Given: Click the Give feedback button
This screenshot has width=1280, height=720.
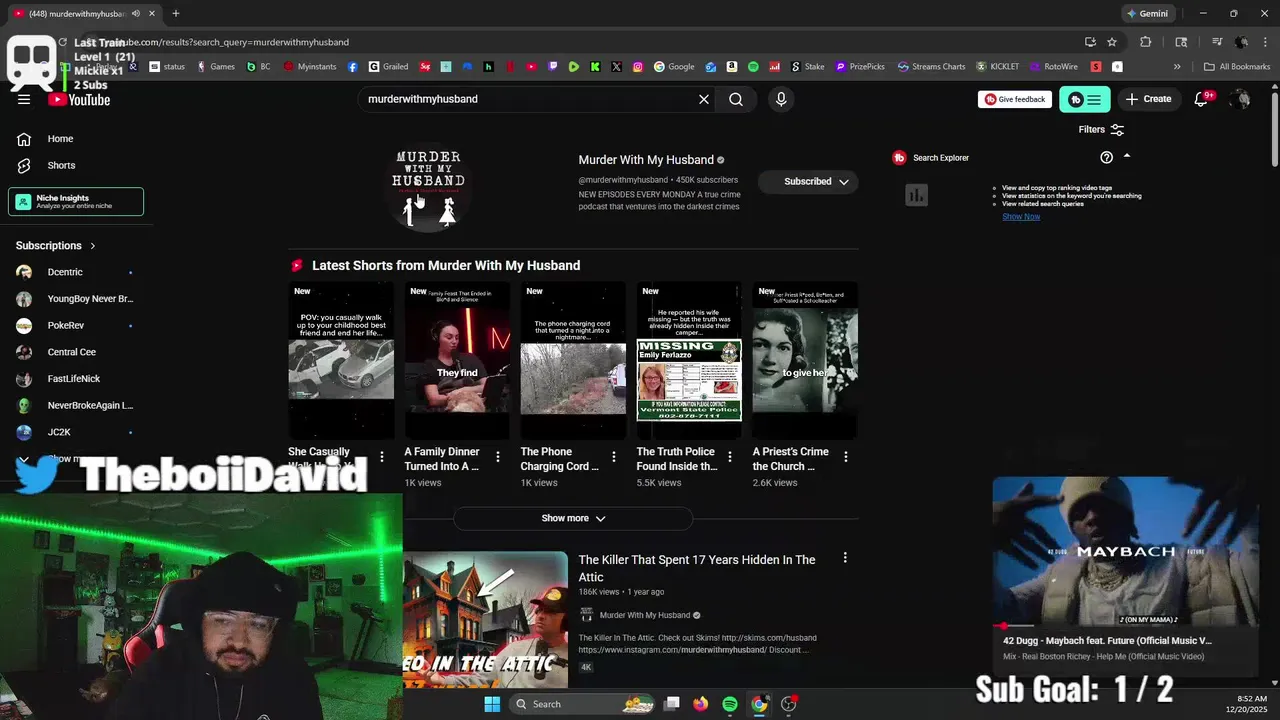Looking at the screenshot, I should tap(1015, 99).
